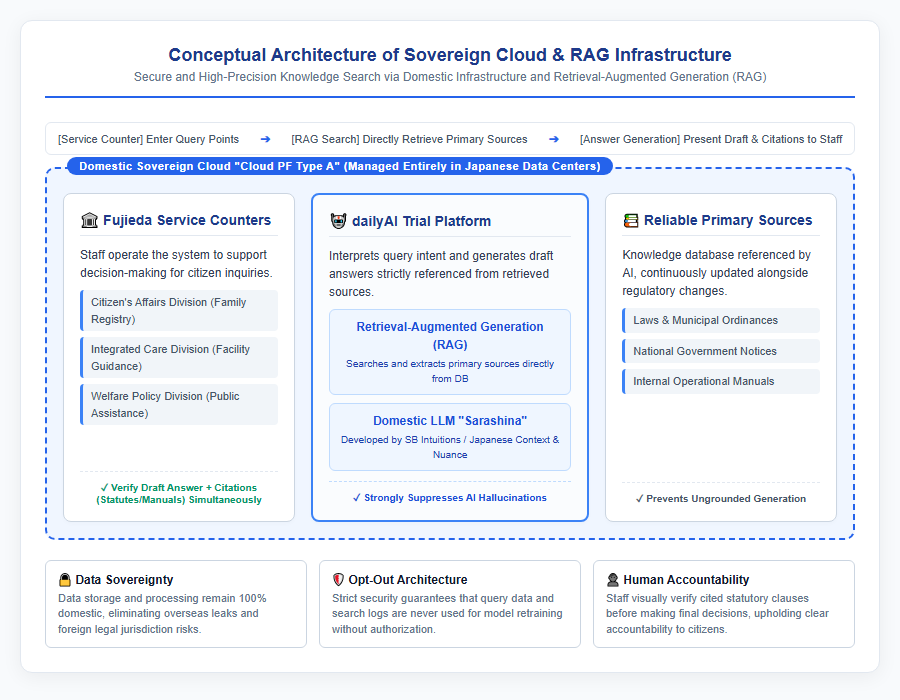Screen dimensions: 900x700
Task: Click the paragraph "Data storage and processing remain 100% domestic"
Action: point(162,613)
